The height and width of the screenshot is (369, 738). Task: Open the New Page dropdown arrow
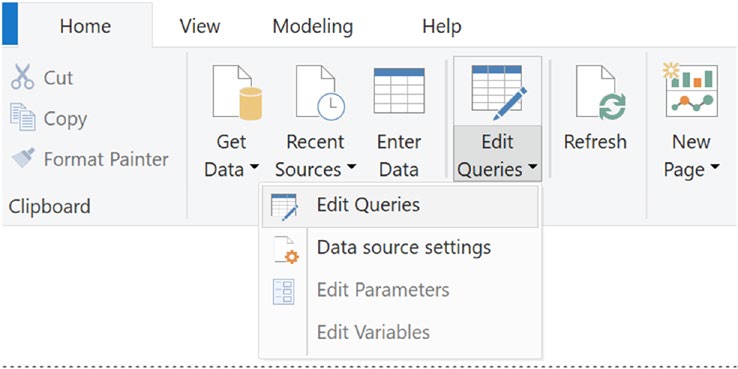[x=715, y=167]
